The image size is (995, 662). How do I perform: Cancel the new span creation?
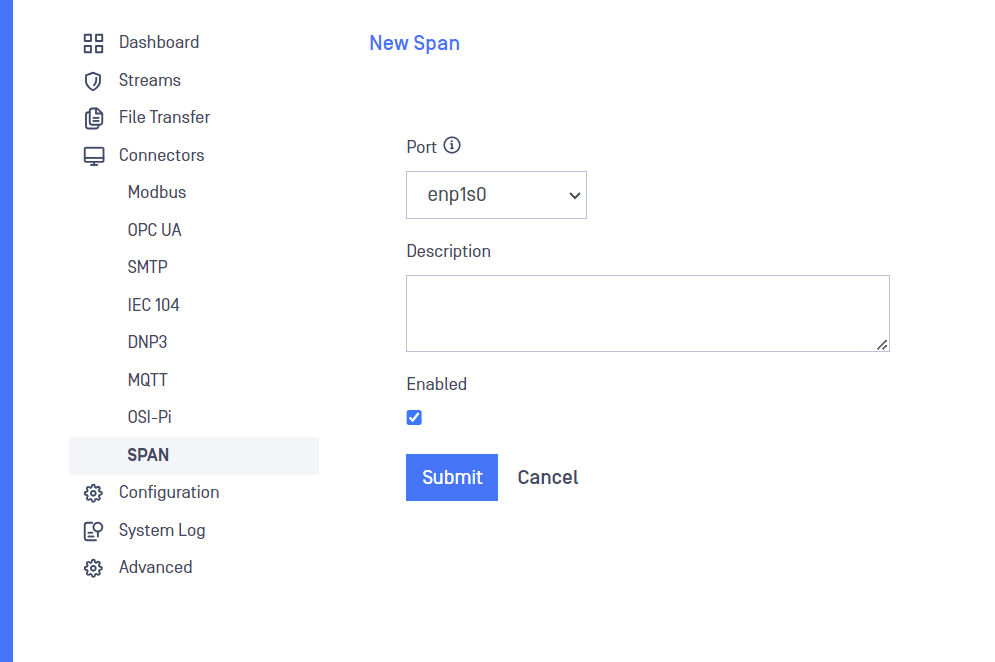[x=548, y=477]
